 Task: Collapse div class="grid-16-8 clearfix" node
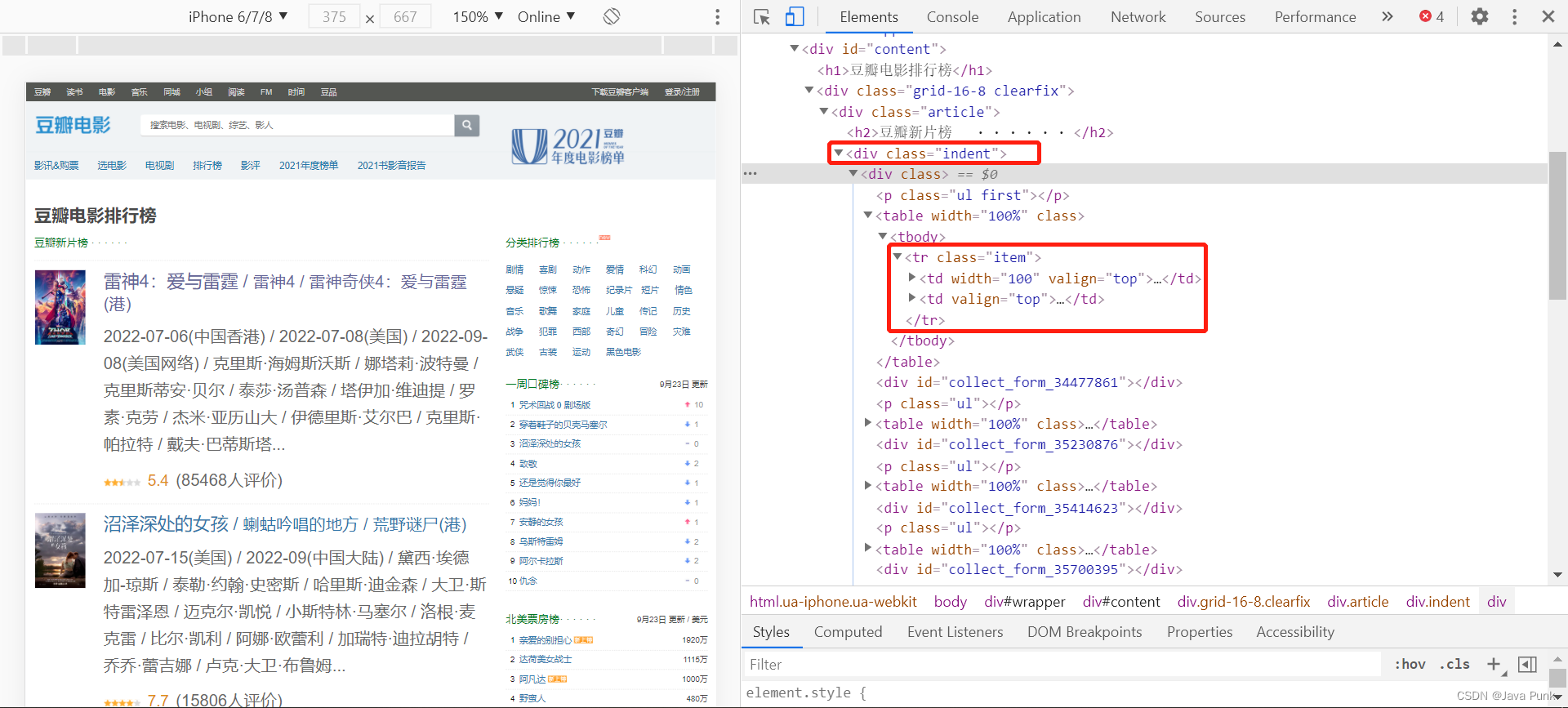coord(808,91)
